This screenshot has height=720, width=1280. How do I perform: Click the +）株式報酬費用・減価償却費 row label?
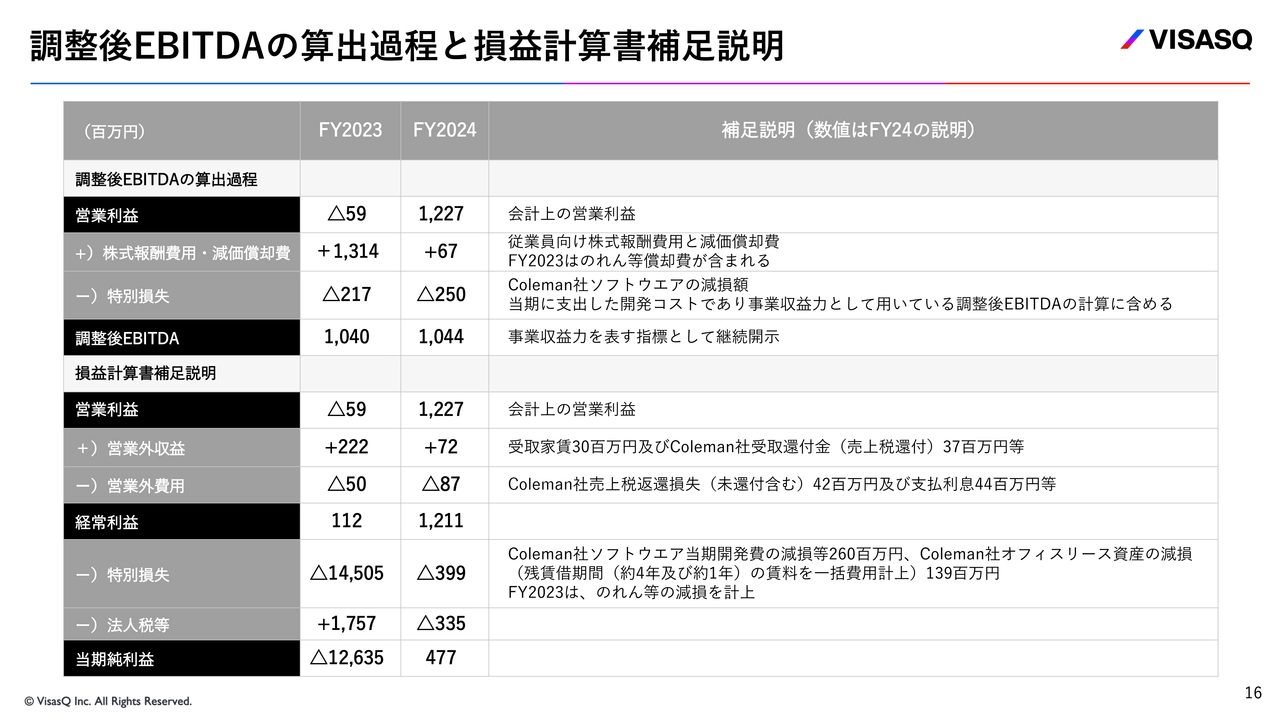point(182,254)
